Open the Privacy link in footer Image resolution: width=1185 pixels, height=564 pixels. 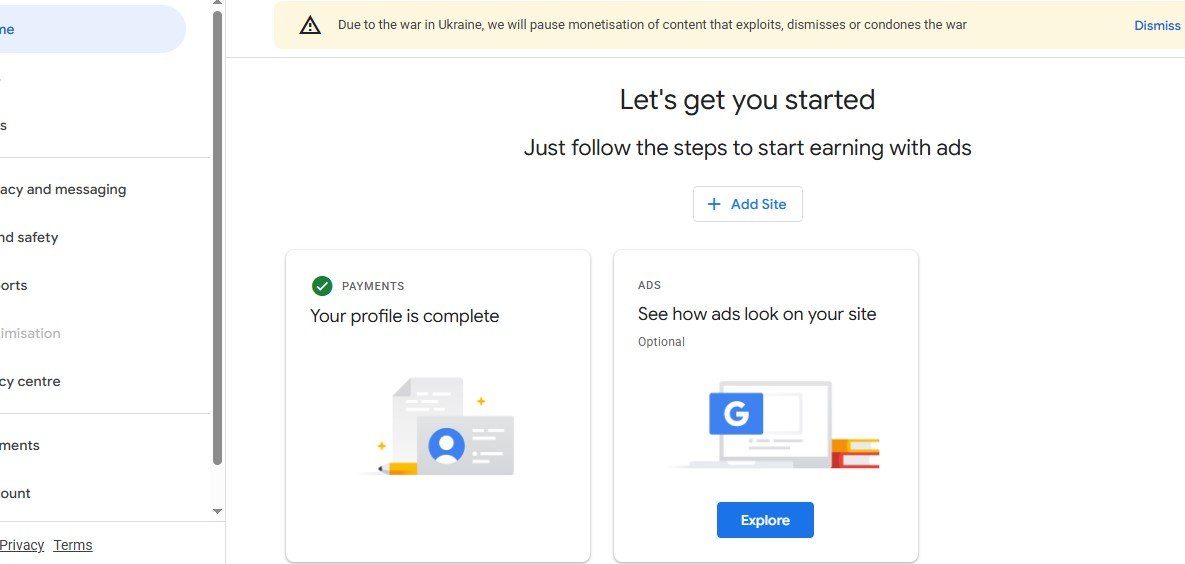click(22, 545)
